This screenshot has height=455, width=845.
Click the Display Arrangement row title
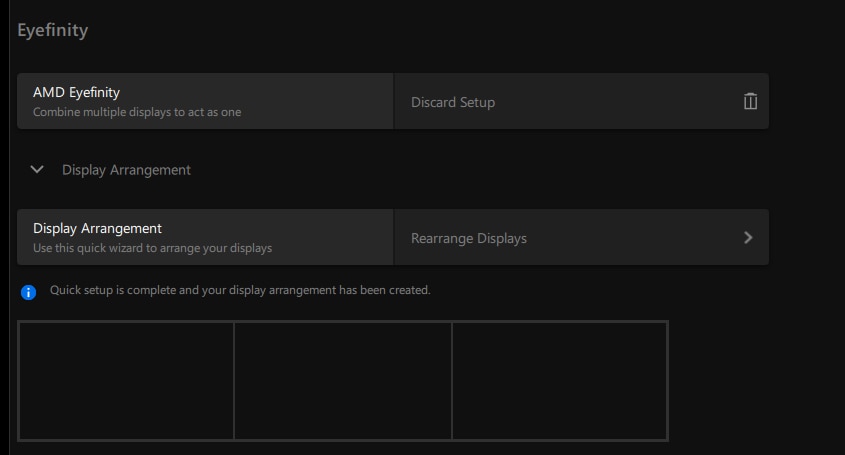(97, 228)
